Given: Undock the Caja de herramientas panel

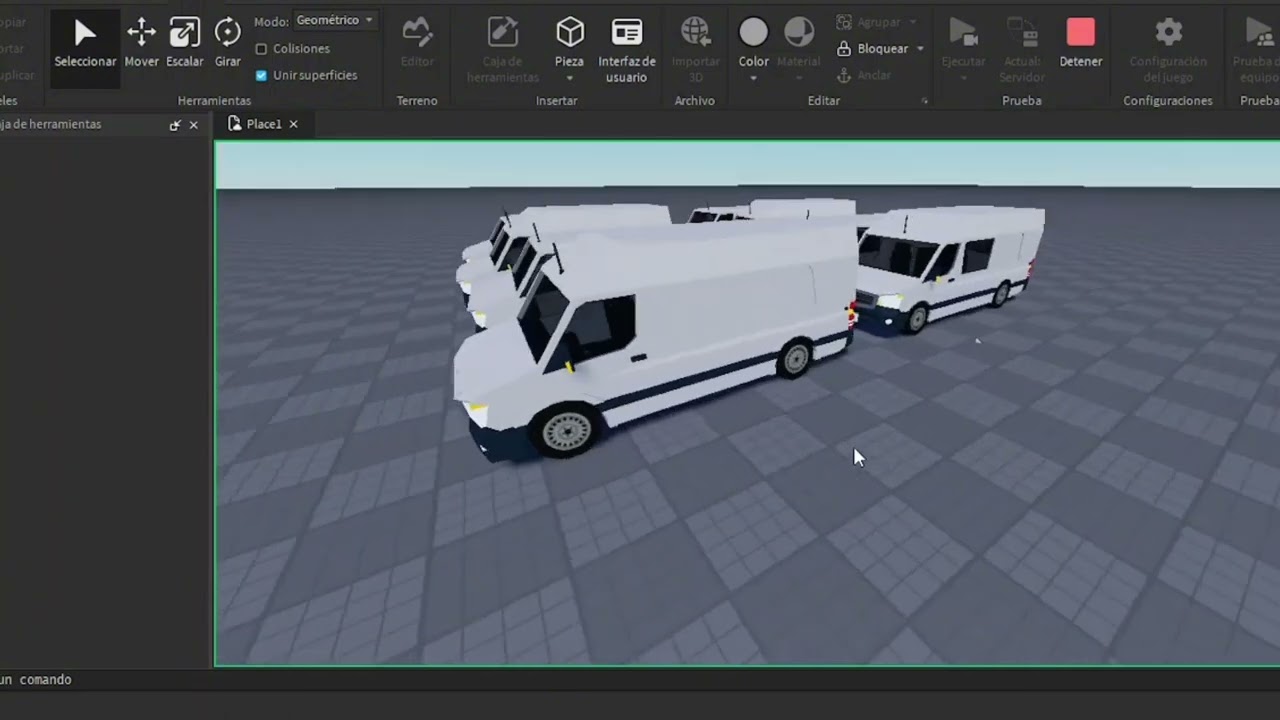Looking at the screenshot, I should (x=175, y=125).
